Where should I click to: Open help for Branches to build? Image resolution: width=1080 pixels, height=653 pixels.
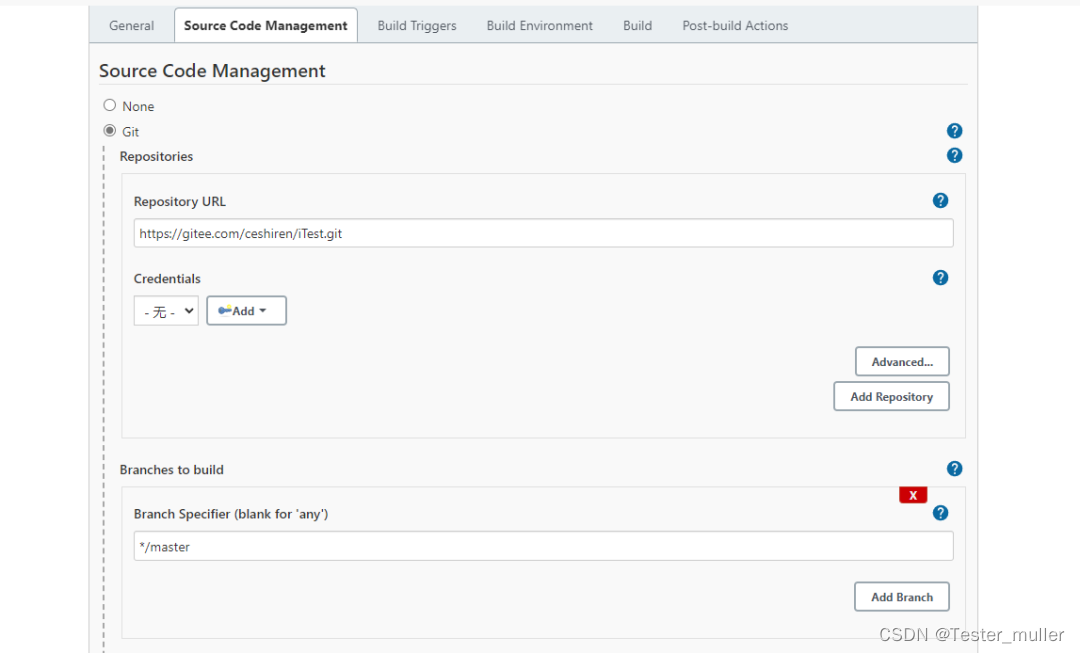pyautogui.click(x=954, y=469)
